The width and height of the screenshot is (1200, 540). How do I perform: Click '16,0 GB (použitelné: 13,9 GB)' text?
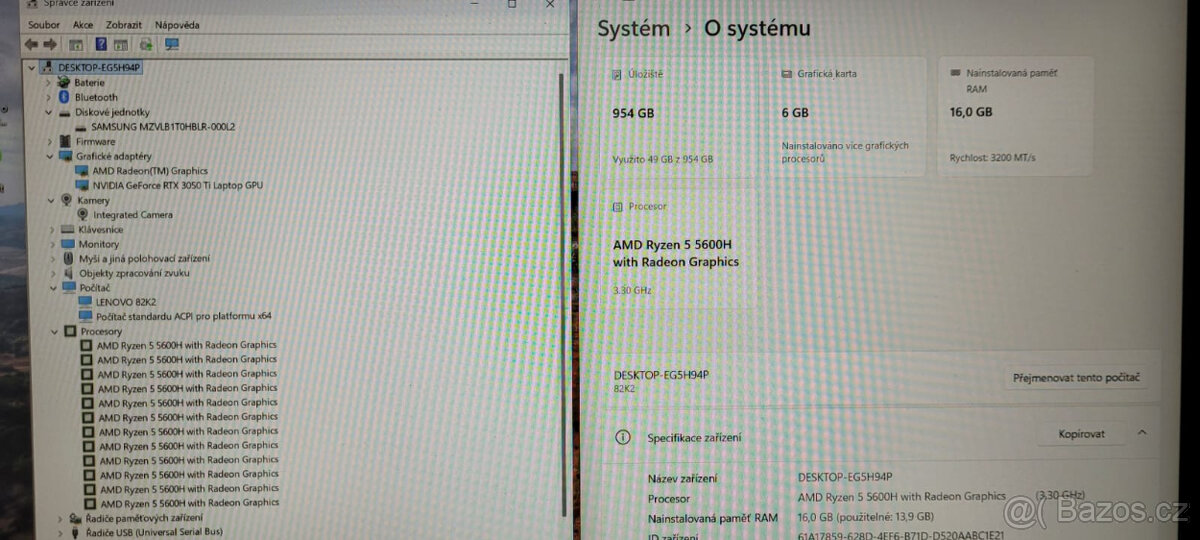pyautogui.click(x=866, y=517)
